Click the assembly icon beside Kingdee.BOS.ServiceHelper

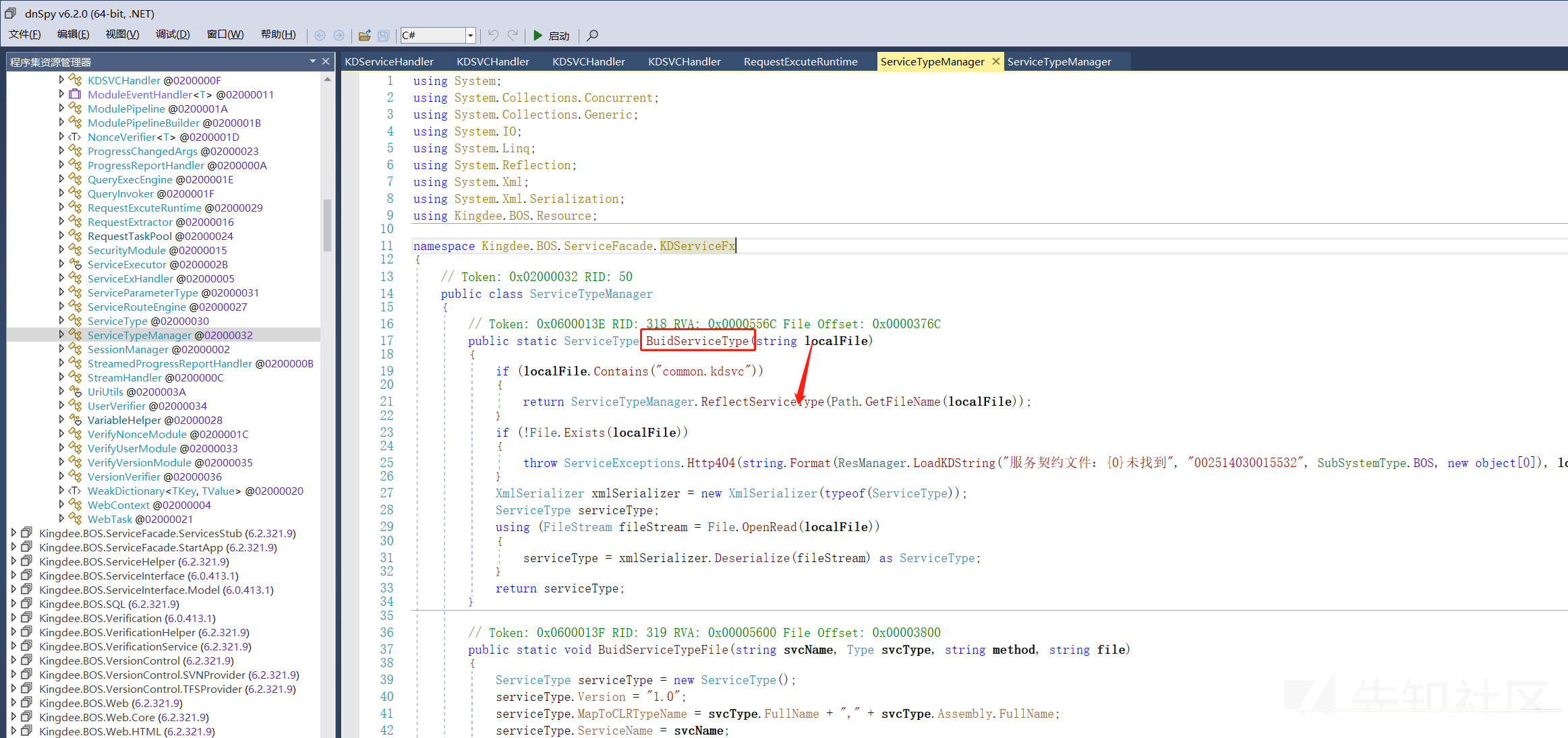click(x=27, y=561)
